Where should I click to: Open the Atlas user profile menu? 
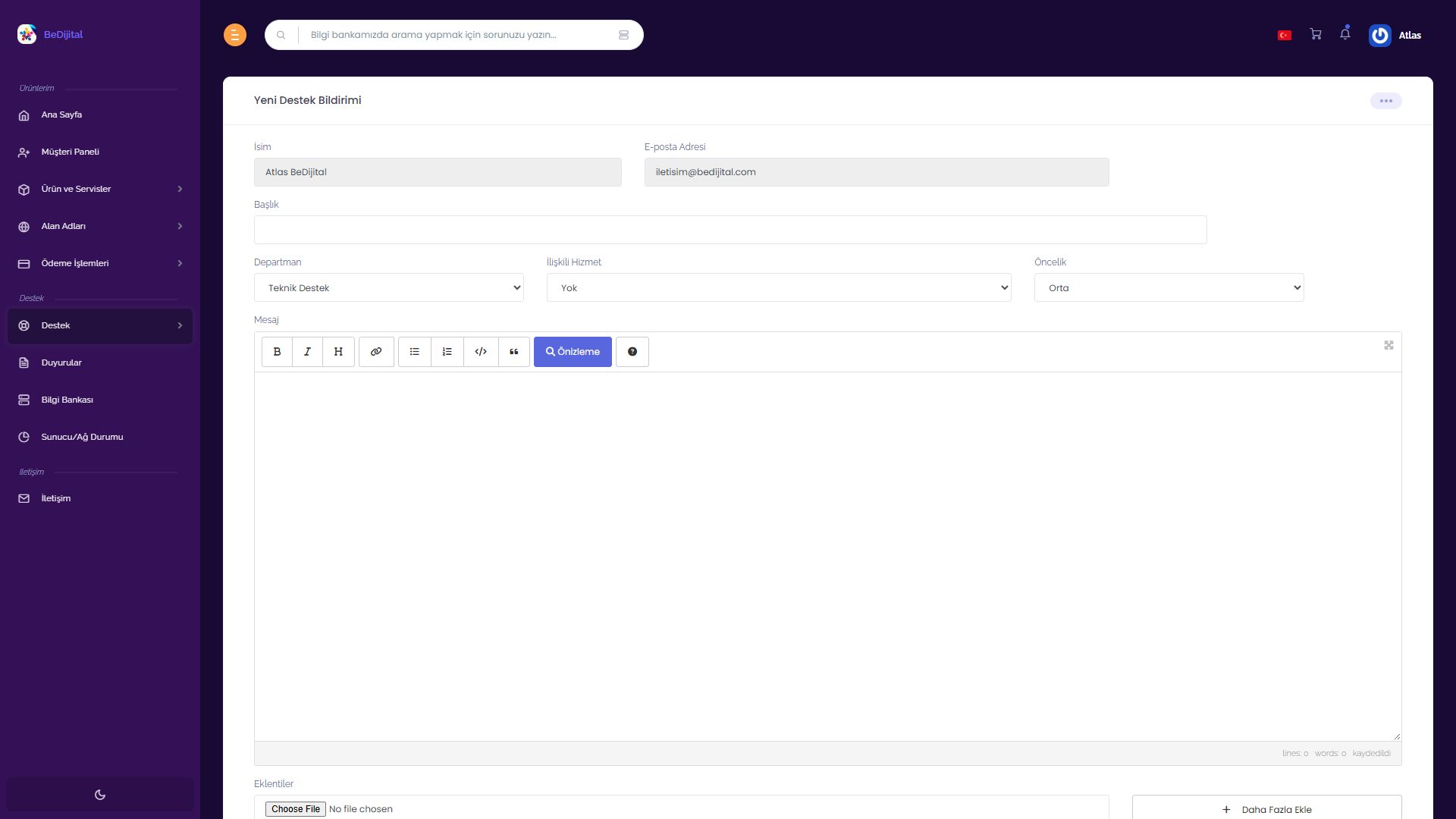click(x=1395, y=35)
